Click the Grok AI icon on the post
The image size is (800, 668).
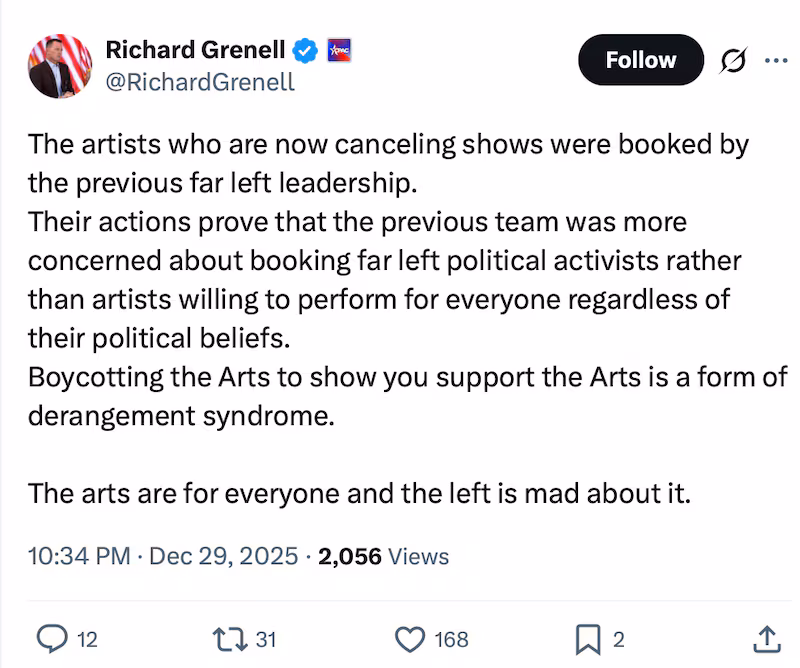point(732,60)
